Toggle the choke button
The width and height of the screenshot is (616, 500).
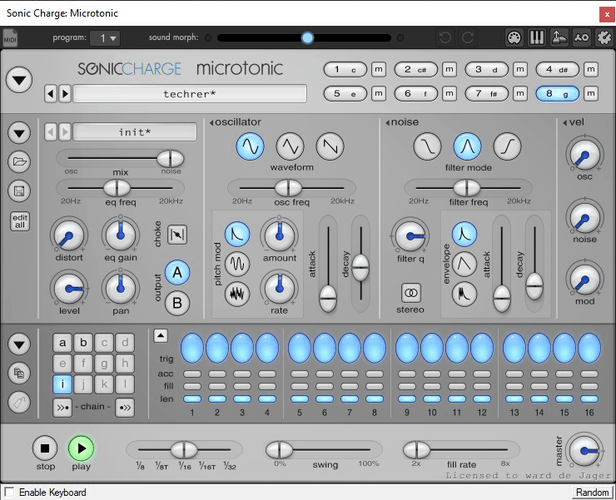tap(177, 235)
